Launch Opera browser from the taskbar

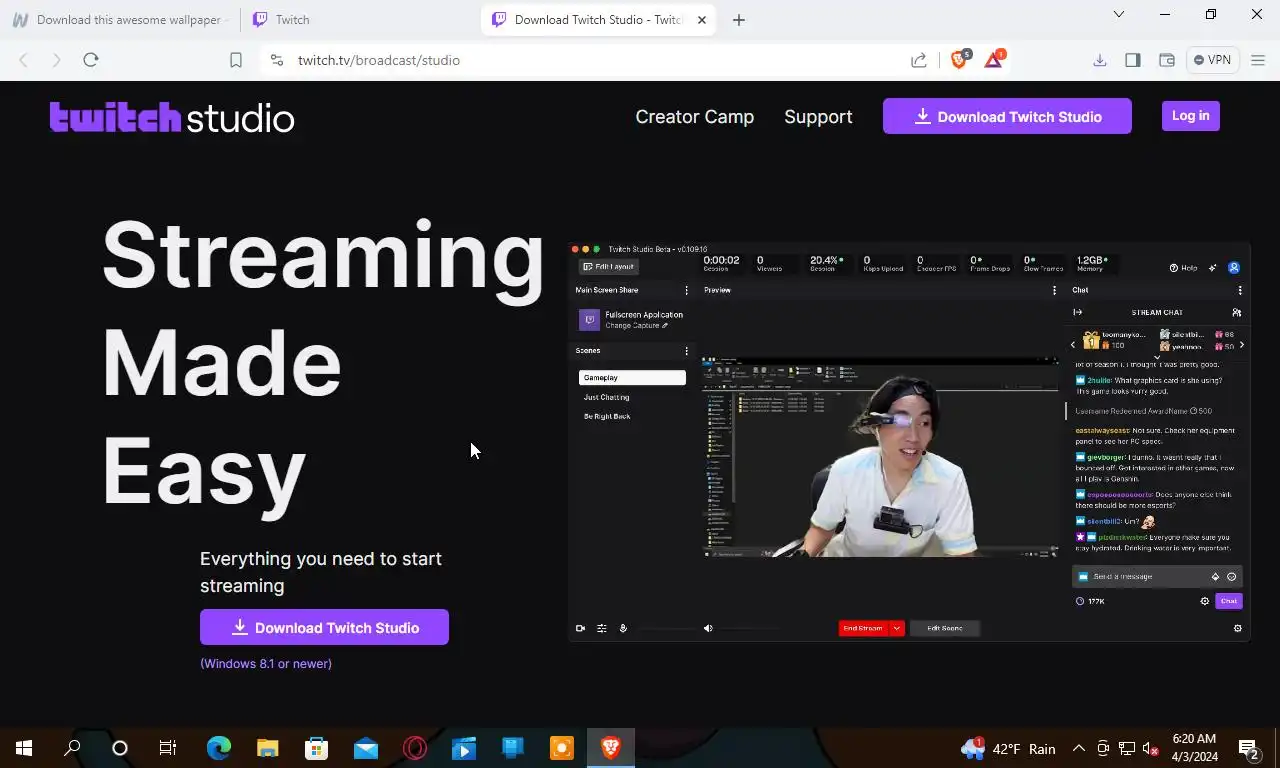click(x=415, y=748)
